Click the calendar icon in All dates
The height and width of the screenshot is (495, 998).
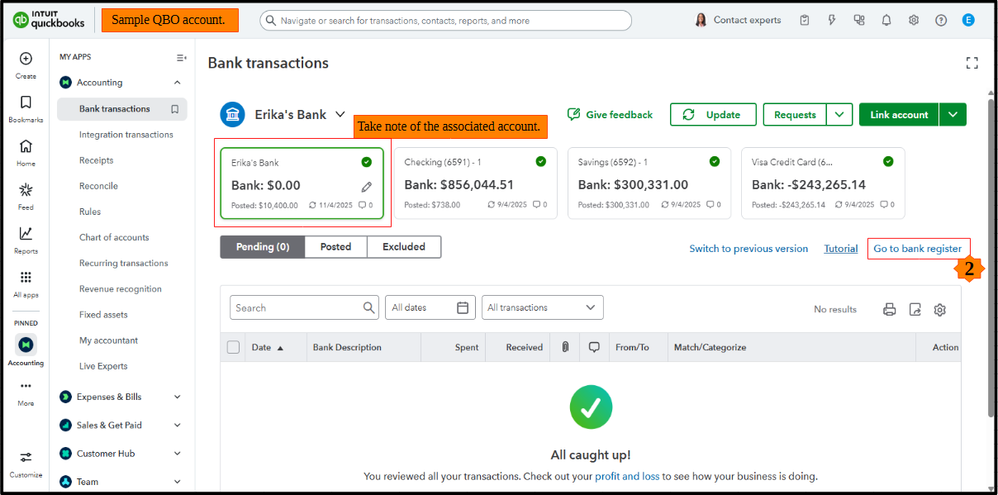point(463,308)
